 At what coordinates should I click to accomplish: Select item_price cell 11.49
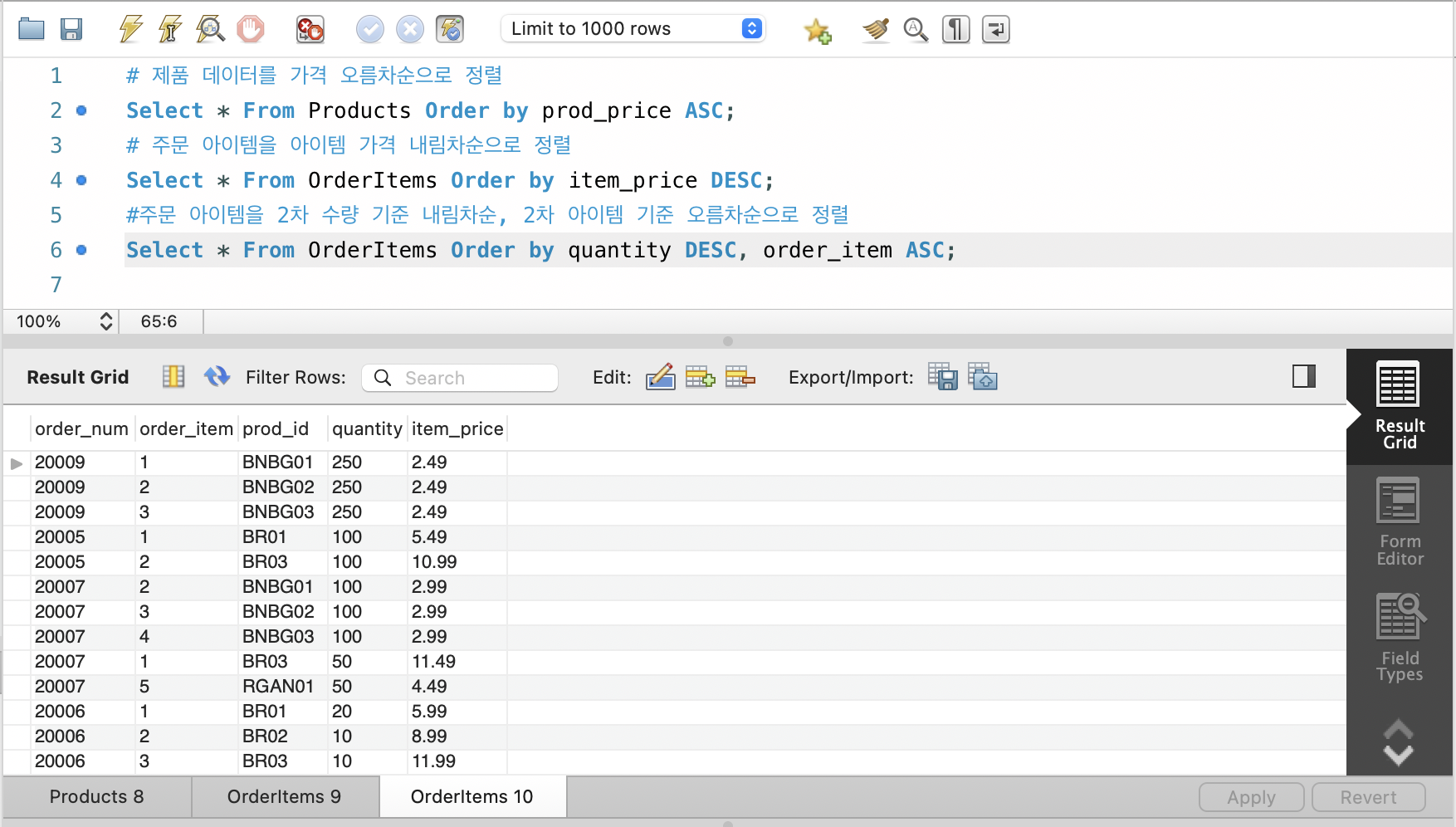[457, 662]
